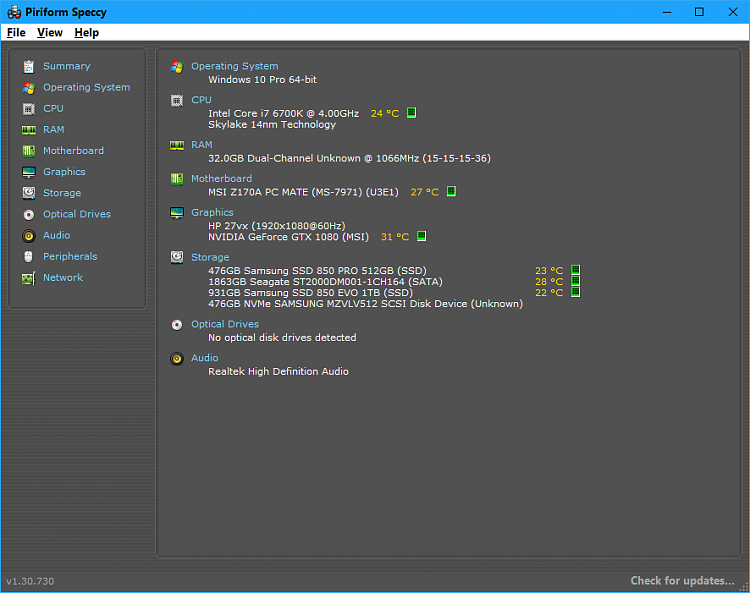Click the green temperature indicator next to GTX 1080 31 °C
The image size is (750, 593).
(421, 236)
